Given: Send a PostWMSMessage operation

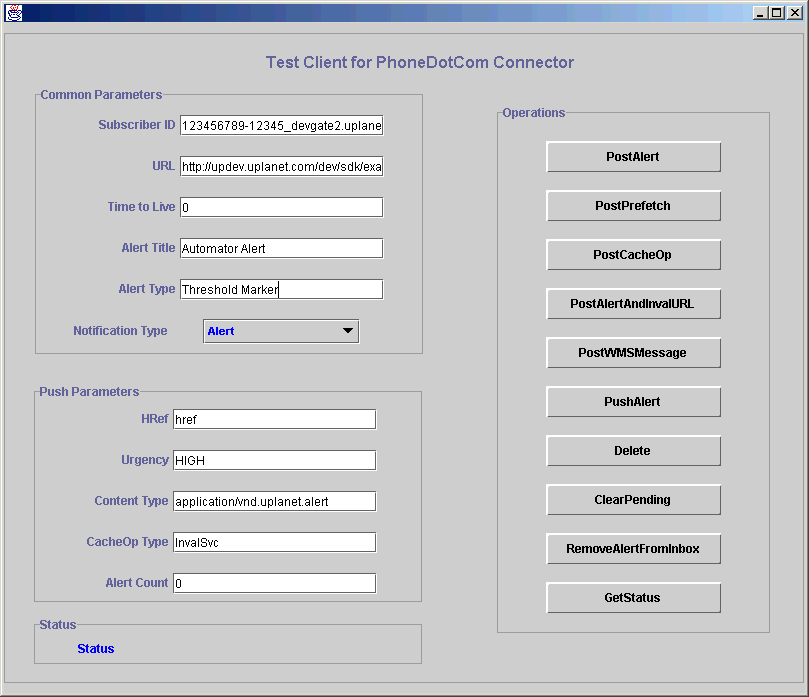Looking at the screenshot, I should click(x=633, y=352).
